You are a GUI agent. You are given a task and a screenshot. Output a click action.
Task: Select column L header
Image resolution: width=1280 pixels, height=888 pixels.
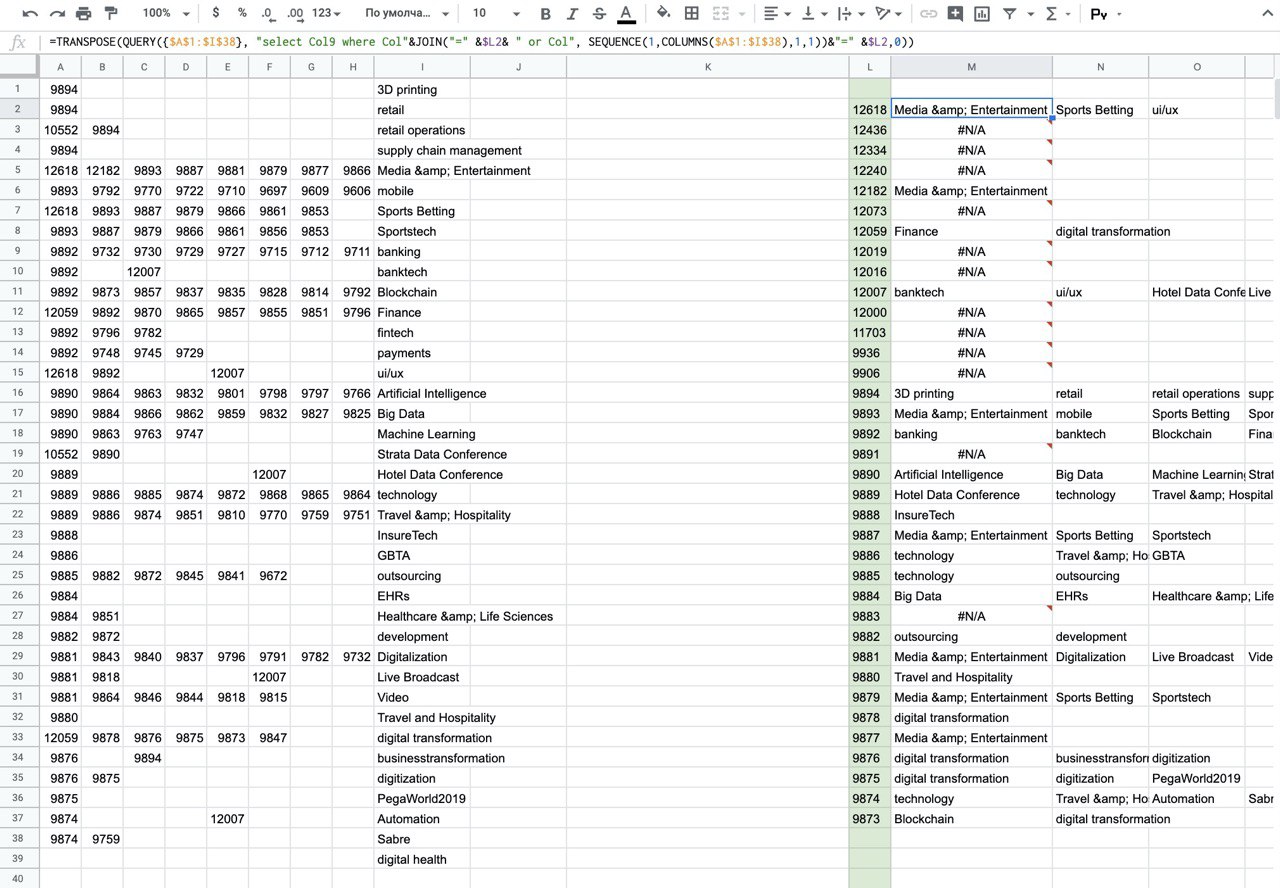click(x=870, y=67)
